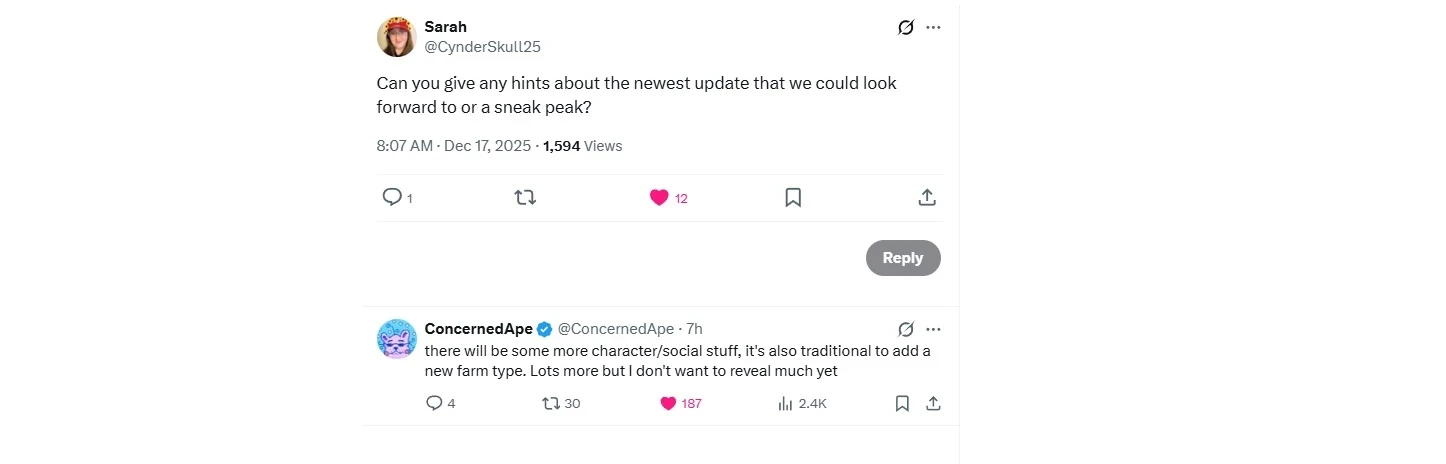View analytics for ConcernedApe's reply
Image resolution: width=1446 pixels, height=464 pixels.
(x=785, y=403)
